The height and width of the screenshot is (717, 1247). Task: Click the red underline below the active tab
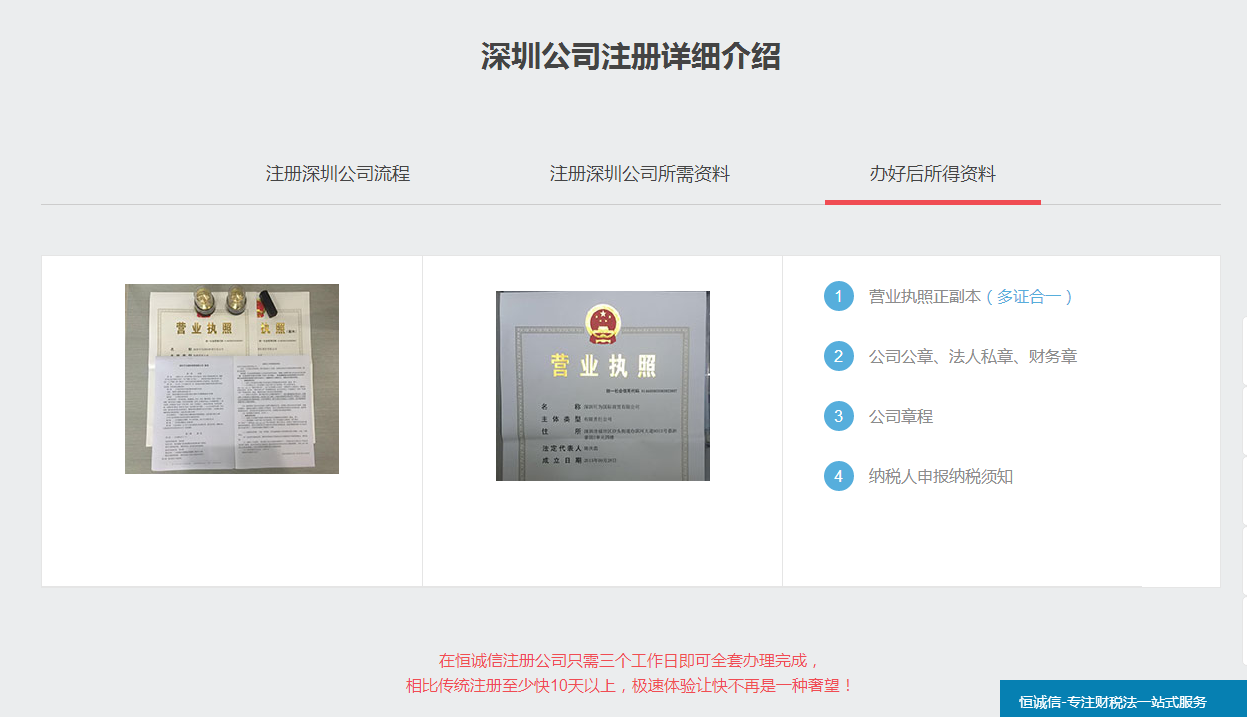[931, 199]
